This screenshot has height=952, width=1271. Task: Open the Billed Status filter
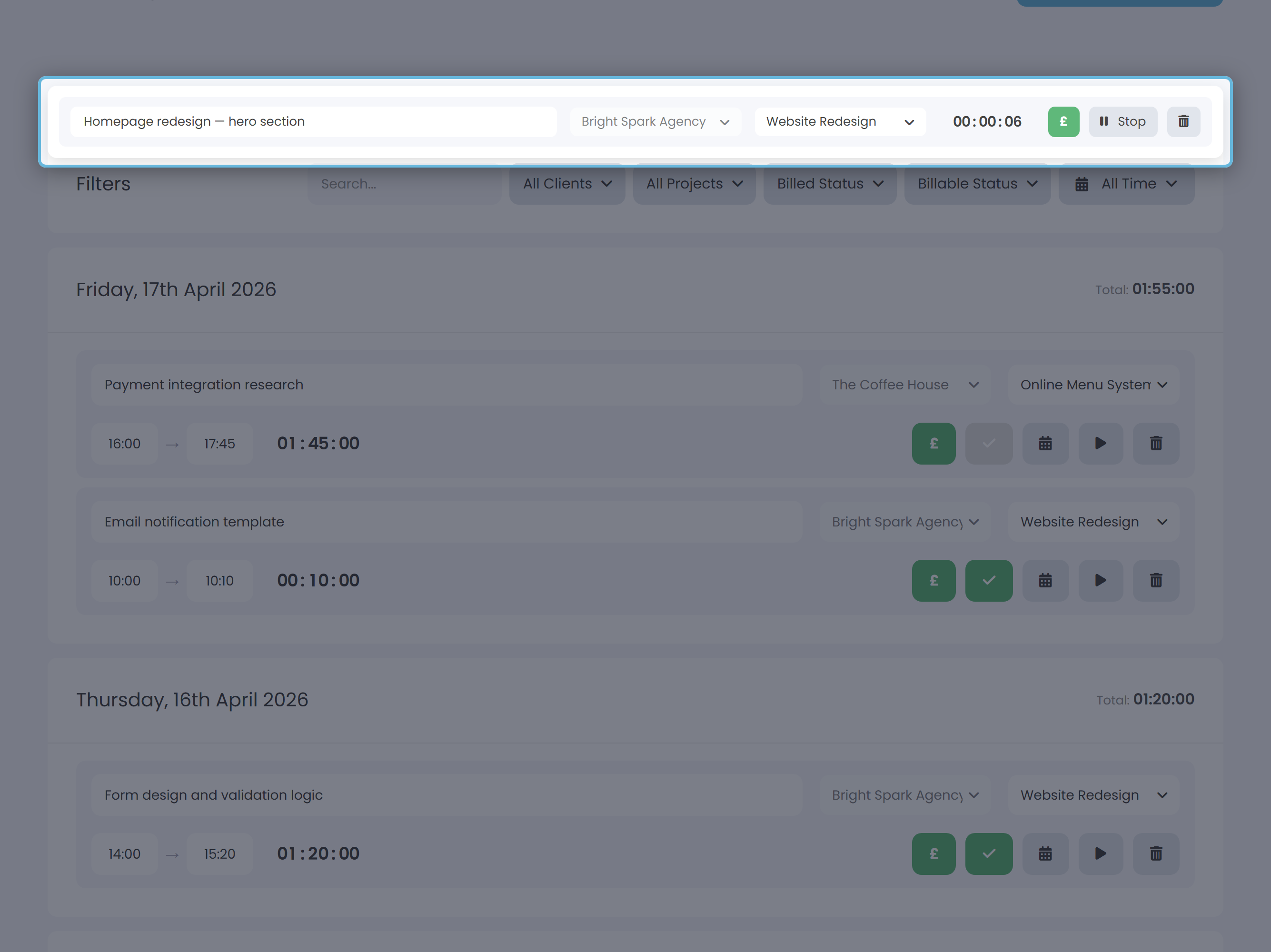pyautogui.click(x=830, y=184)
